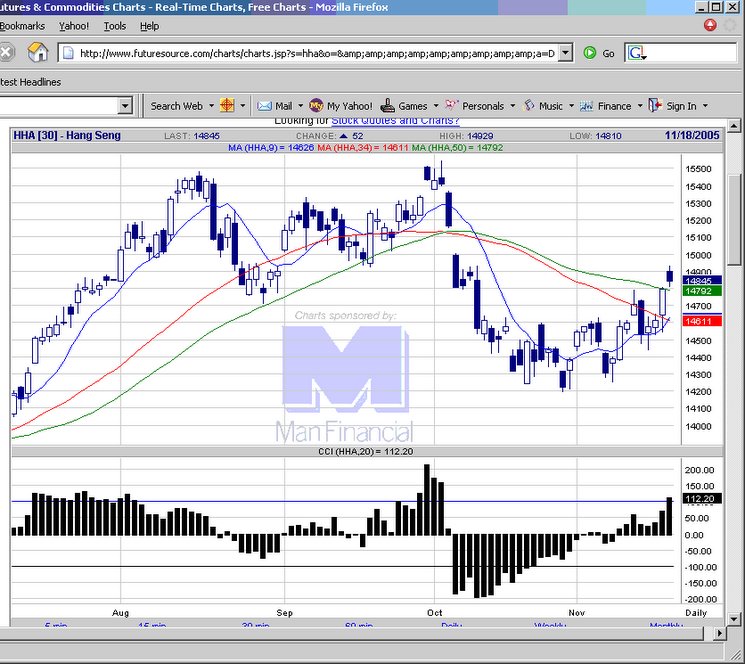Click the red update arrow icon
The height and width of the screenshot is (664, 745).
click(x=710, y=25)
